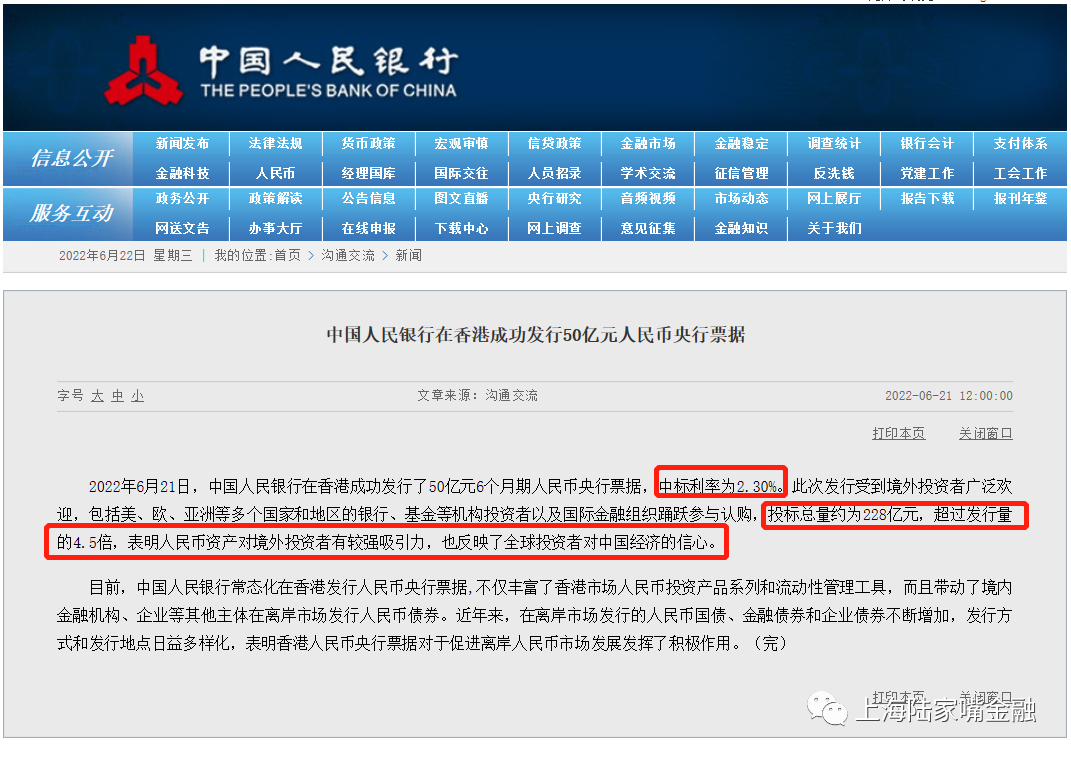Open 经理国库 menu item

point(369,174)
